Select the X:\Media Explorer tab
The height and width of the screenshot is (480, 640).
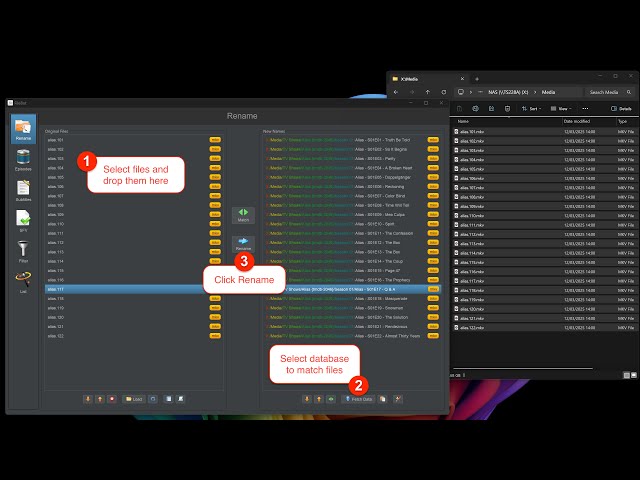click(x=420, y=77)
